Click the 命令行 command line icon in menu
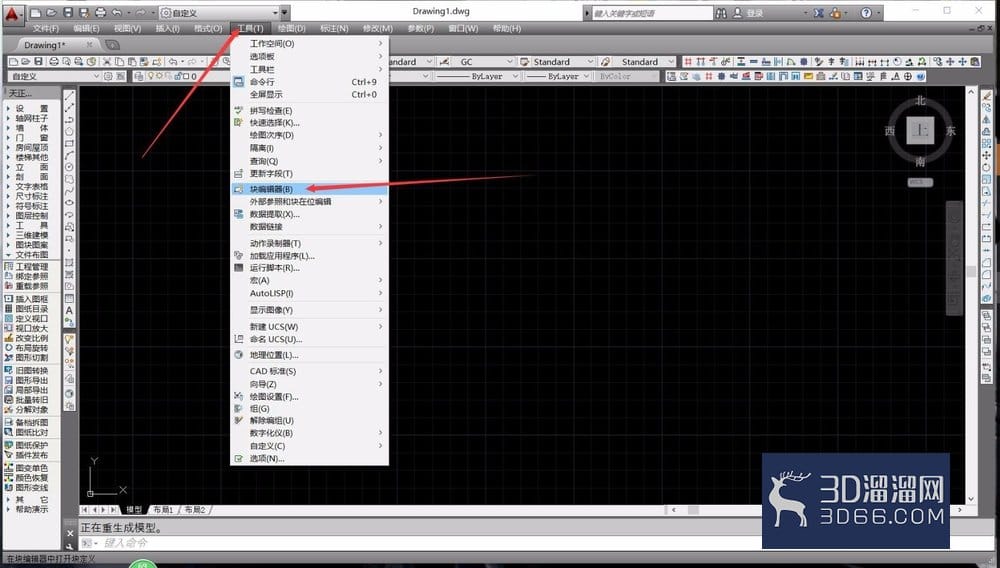The image size is (1000, 568). point(239,82)
